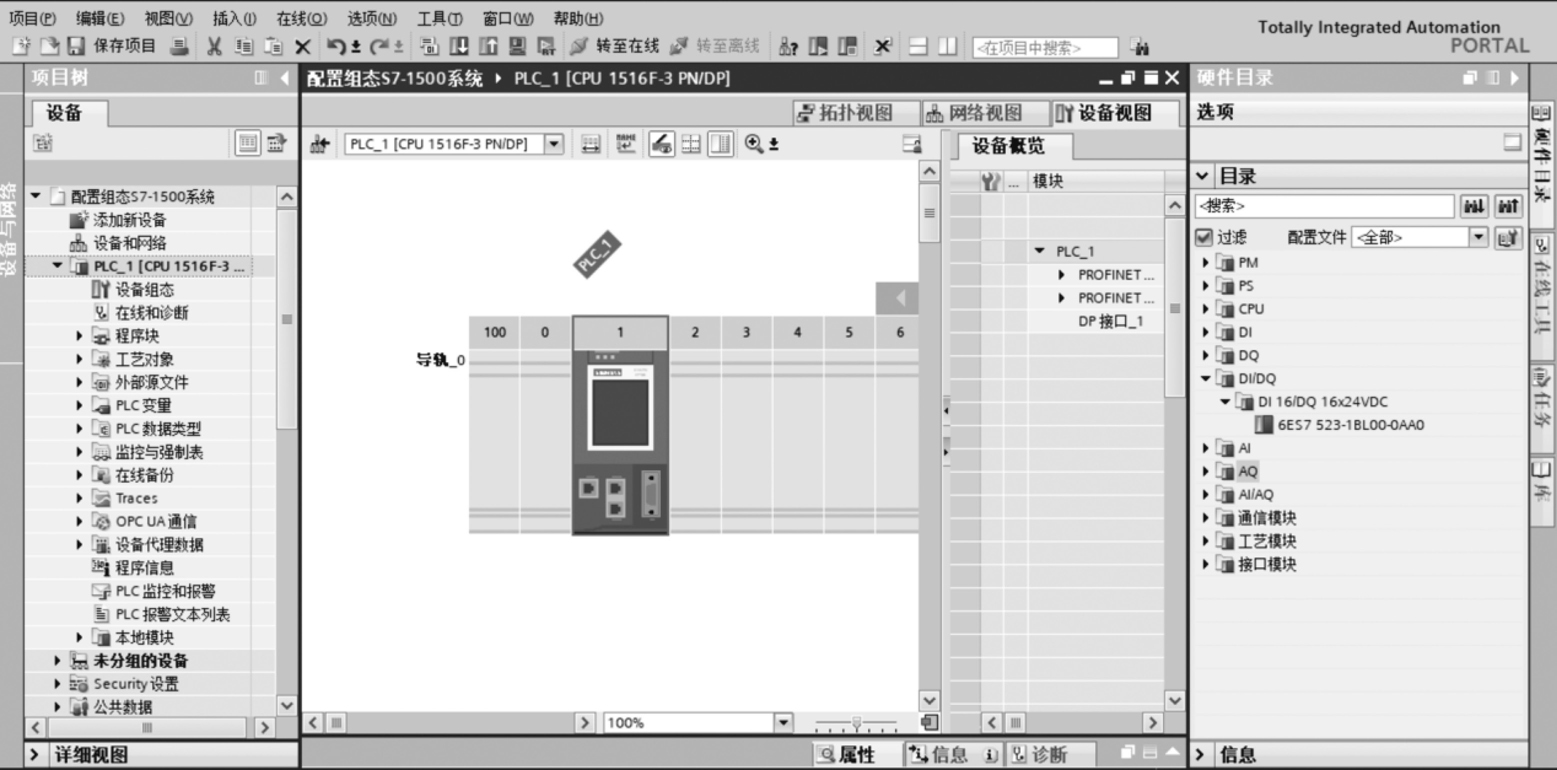Click the compile icon in toolbar

[429, 46]
